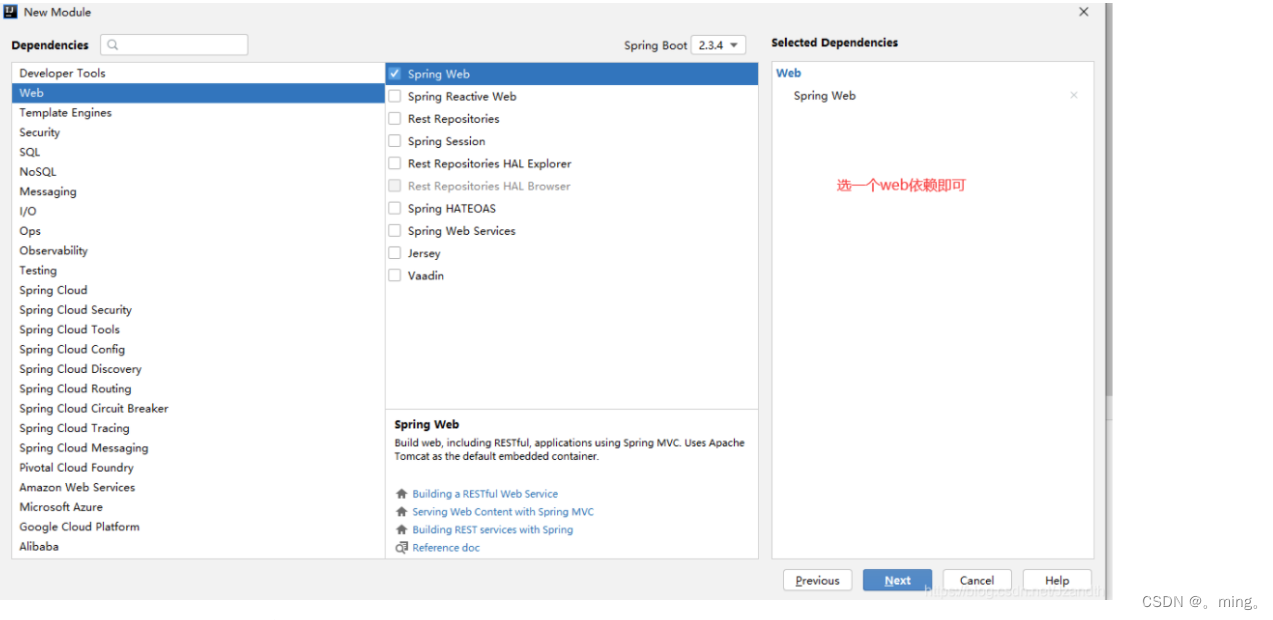1273x620 pixels.
Task: Close the New Module dialog
Action: point(1084,12)
